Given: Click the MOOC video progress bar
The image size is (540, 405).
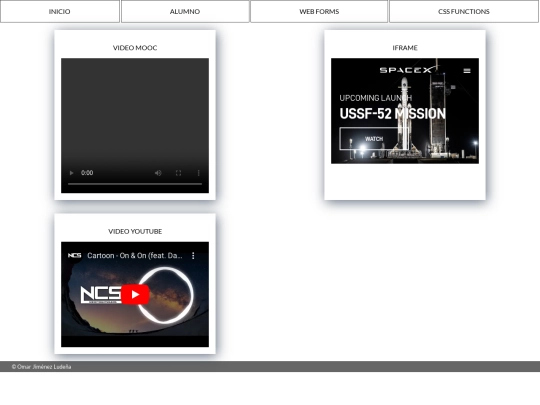Looking at the screenshot, I should (x=135, y=184).
